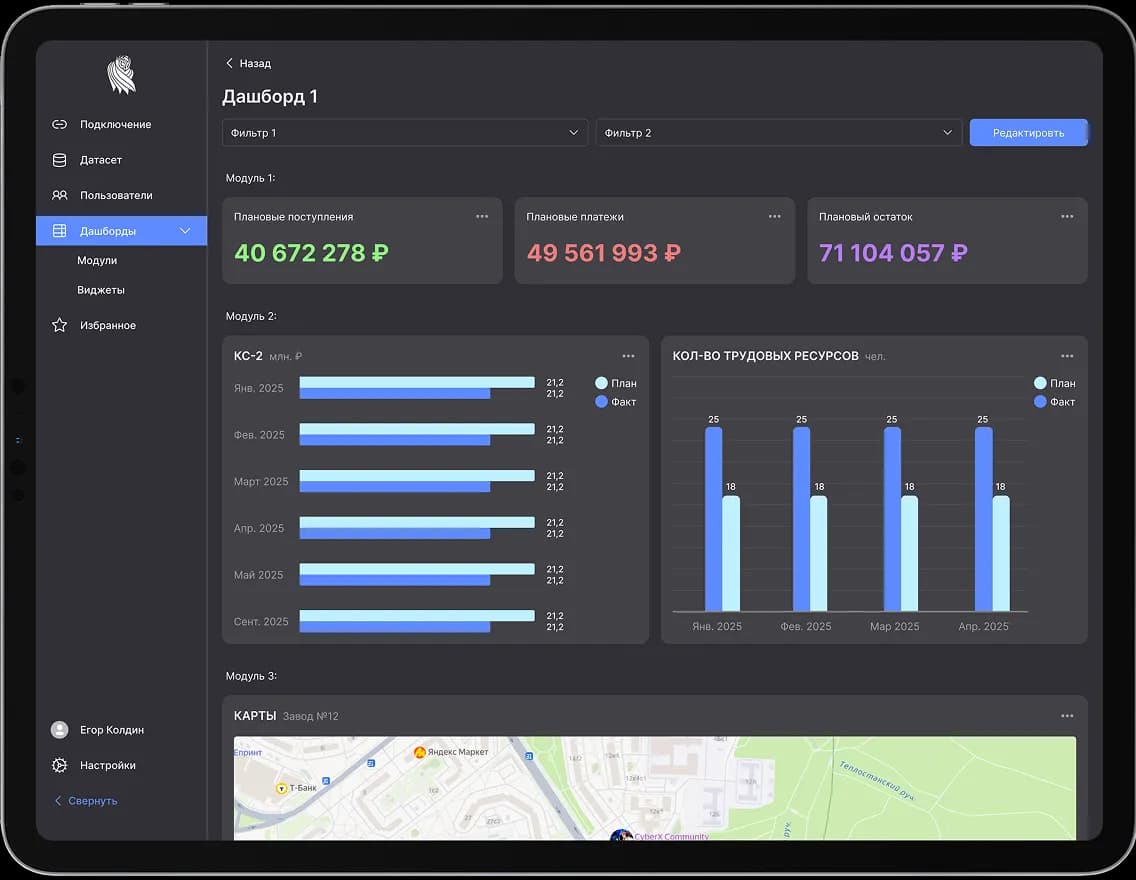Open three-dot menu on Плановые поступления card

click(482, 217)
